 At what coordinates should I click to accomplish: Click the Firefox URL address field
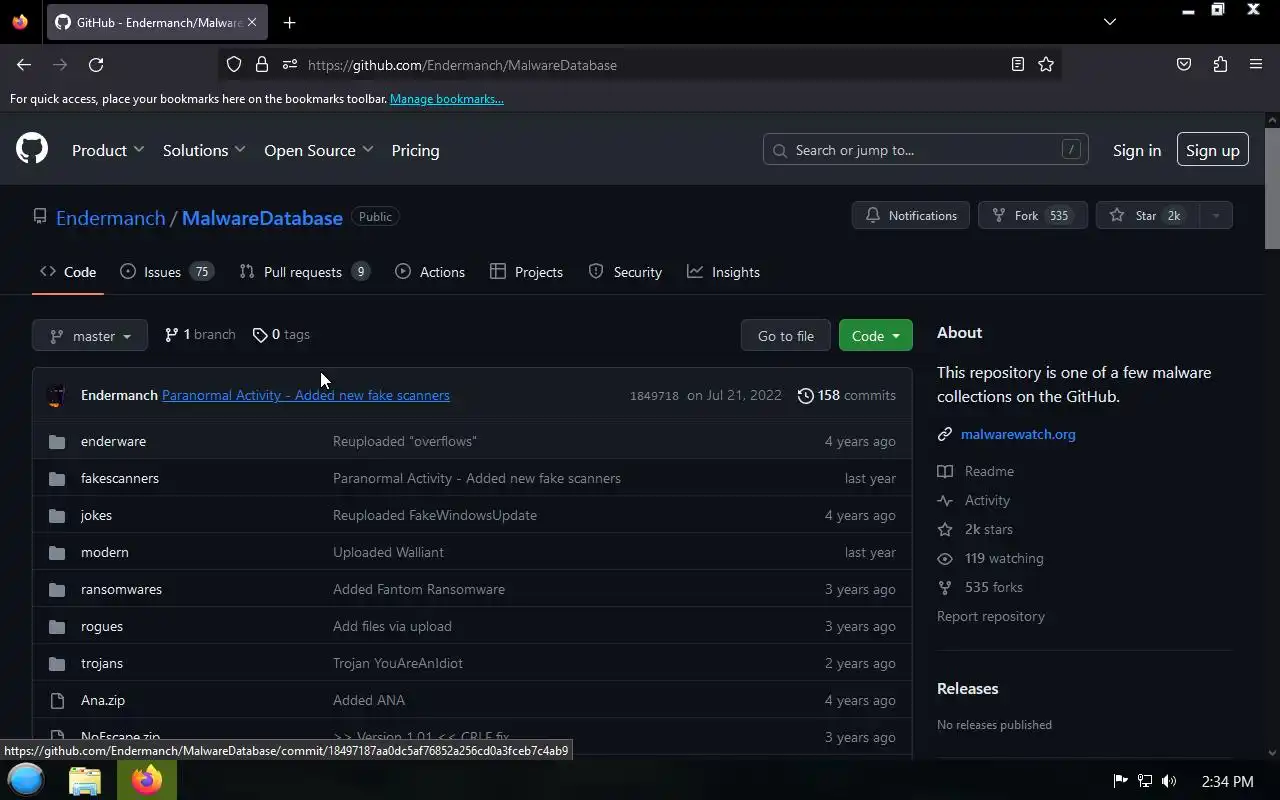[640, 65]
